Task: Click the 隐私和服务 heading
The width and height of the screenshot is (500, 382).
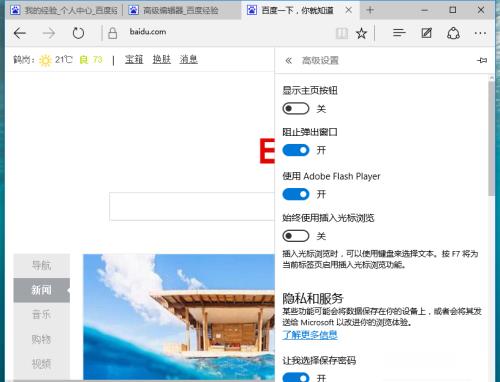Action: click(313, 298)
